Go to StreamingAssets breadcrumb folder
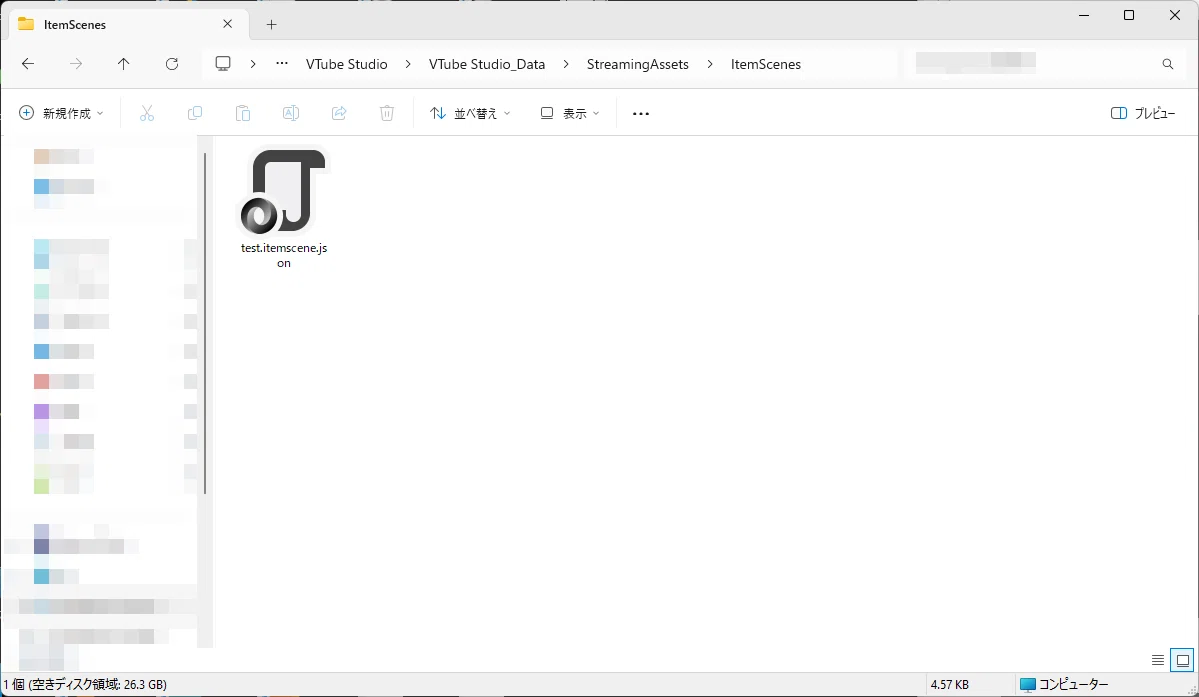The image size is (1199, 697). 638,64
